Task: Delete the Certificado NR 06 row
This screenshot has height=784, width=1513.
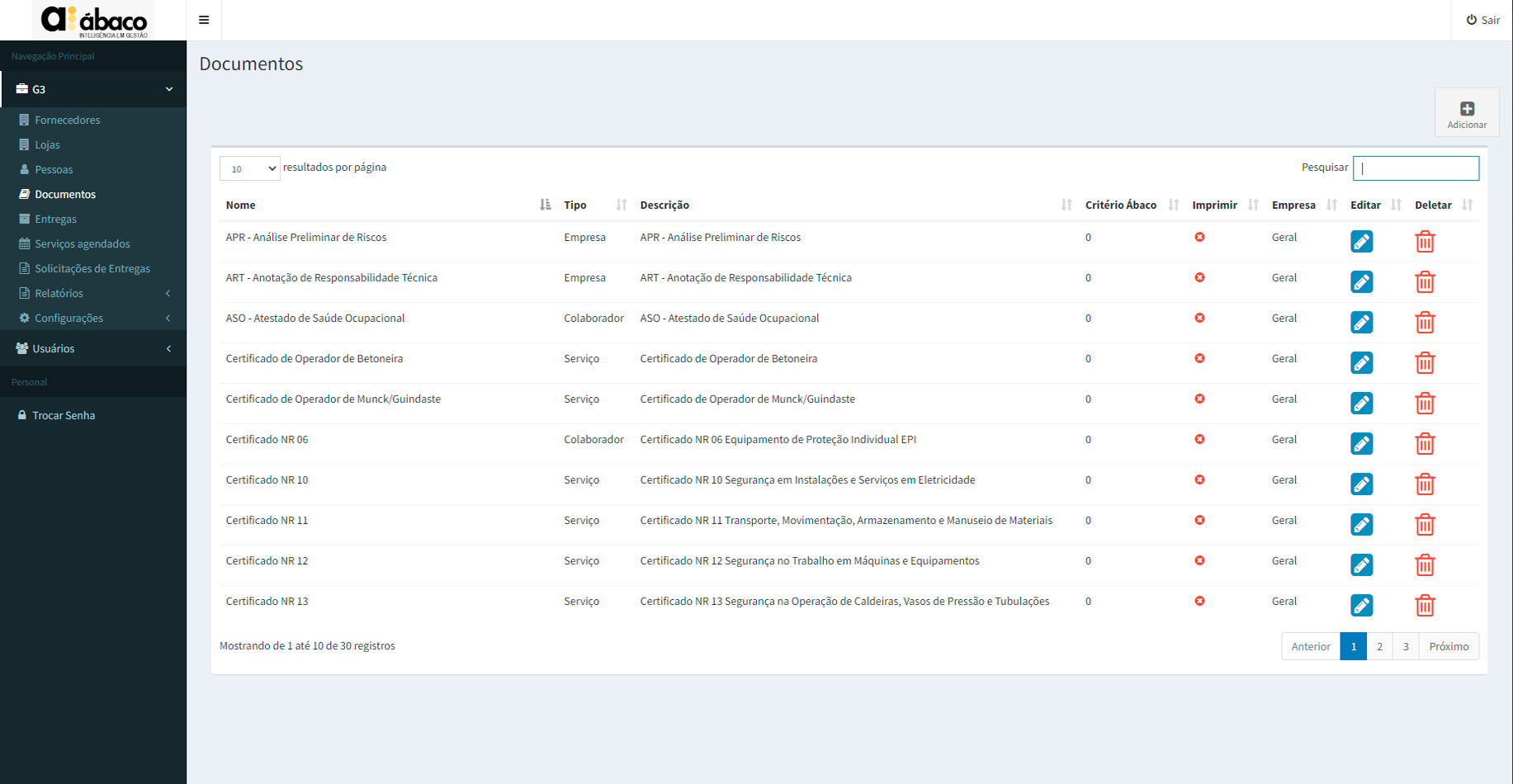Action: [1425, 444]
